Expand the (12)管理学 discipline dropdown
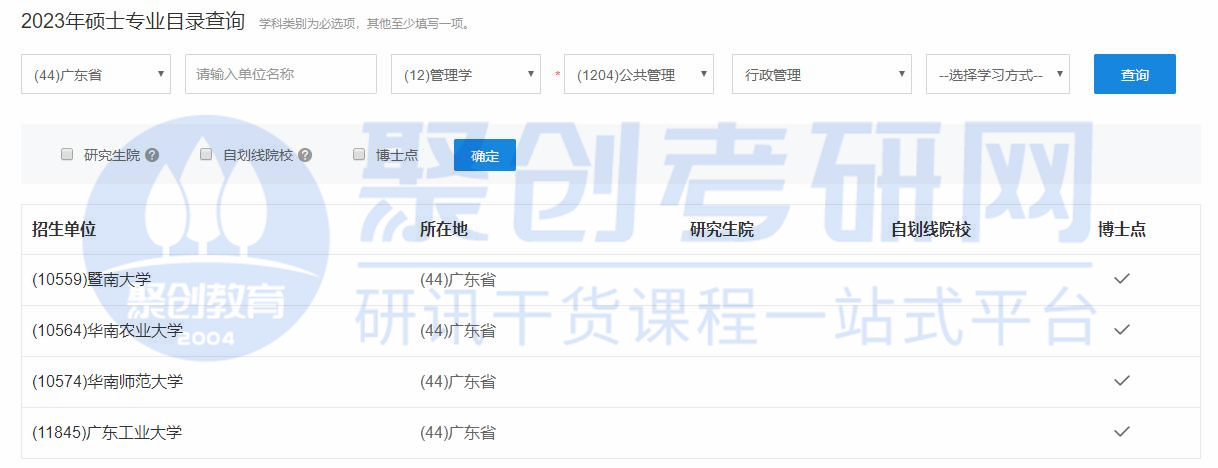Image resolution: width=1218 pixels, height=468 pixels. coord(465,74)
